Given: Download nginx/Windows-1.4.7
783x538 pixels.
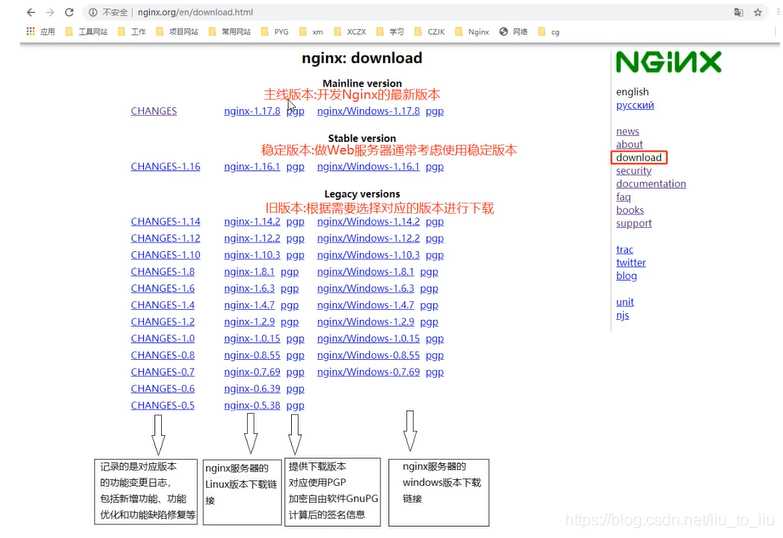Looking at the screenshot, I should [x=366, y=305].
